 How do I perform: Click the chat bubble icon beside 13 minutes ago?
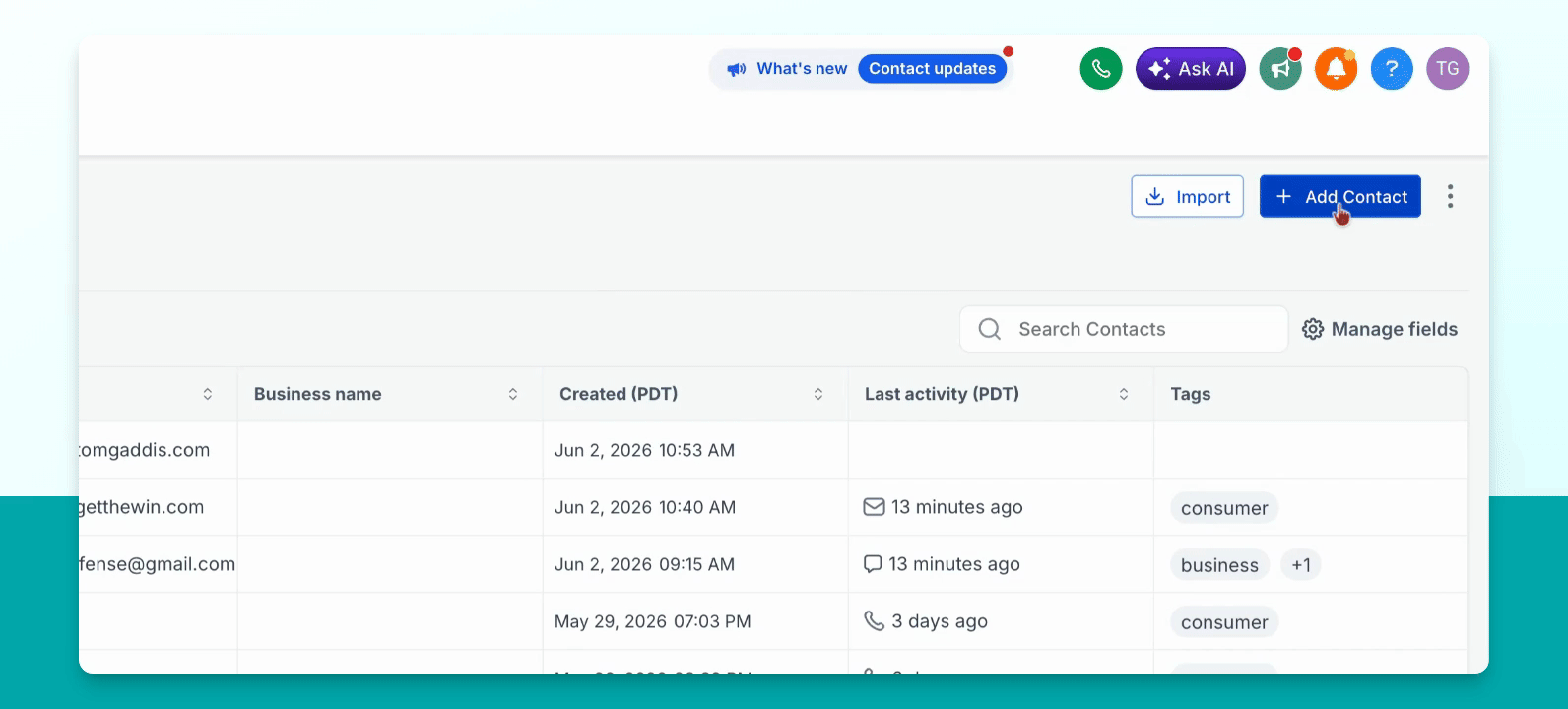(x=873, y=564)
